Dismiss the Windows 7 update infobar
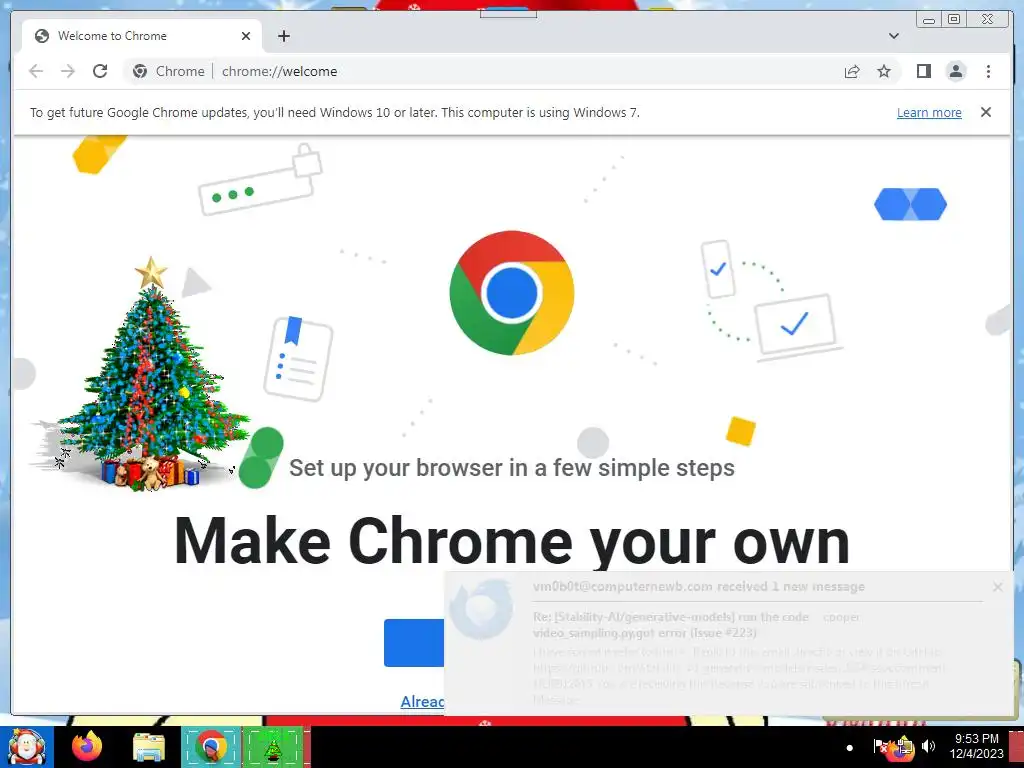This screenshot has width=1024, height=768. (985, 112)
